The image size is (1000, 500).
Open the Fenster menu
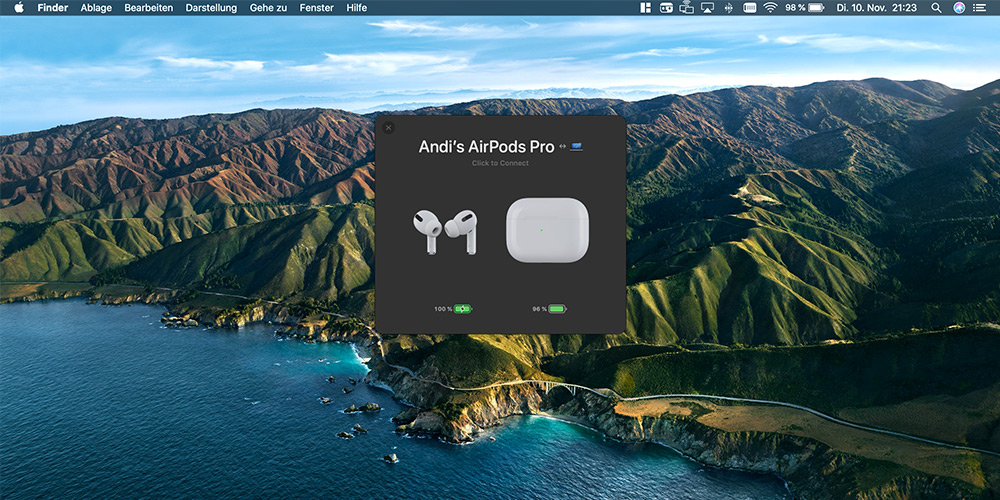pos(316,8)
